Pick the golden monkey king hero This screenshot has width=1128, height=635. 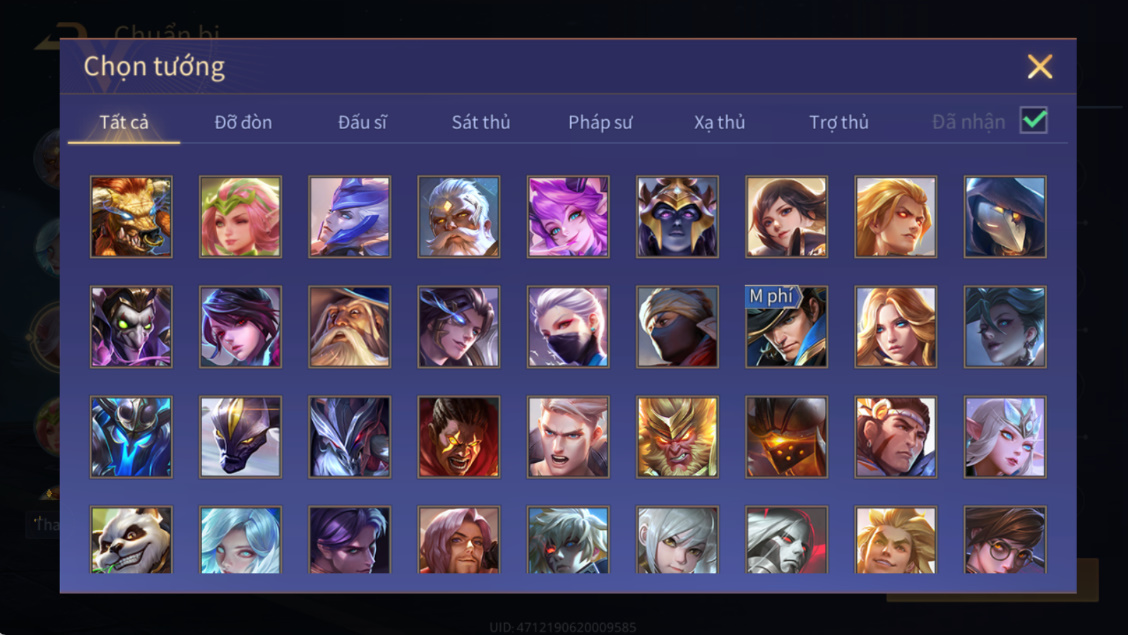(x=677, y=437)
